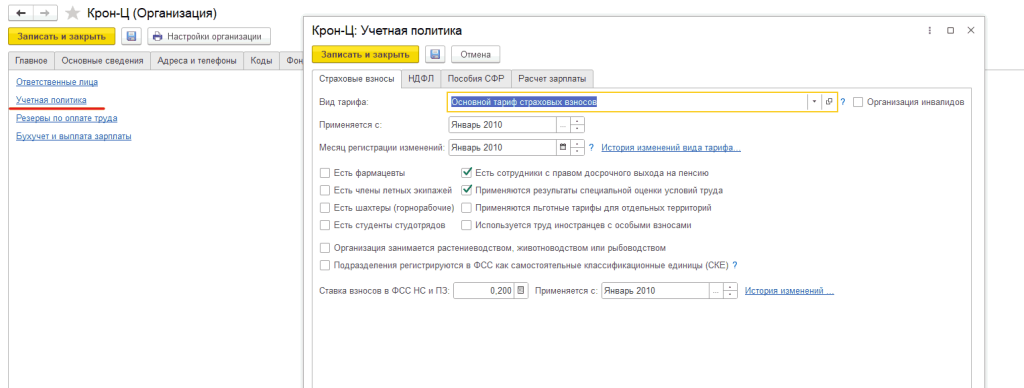The image size is (1024, 388).
Task: Maximize the Учетная политика dialog
Action: pos(950,31)
